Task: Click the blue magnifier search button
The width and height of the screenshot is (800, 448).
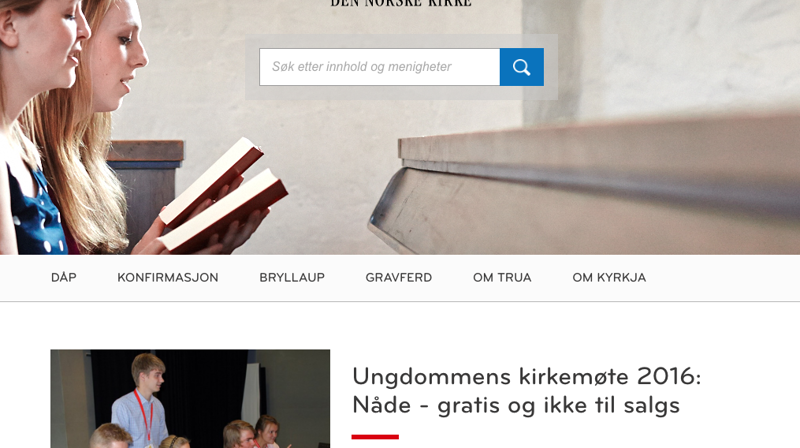Action: pyautogui.click(x=521, y=67)
